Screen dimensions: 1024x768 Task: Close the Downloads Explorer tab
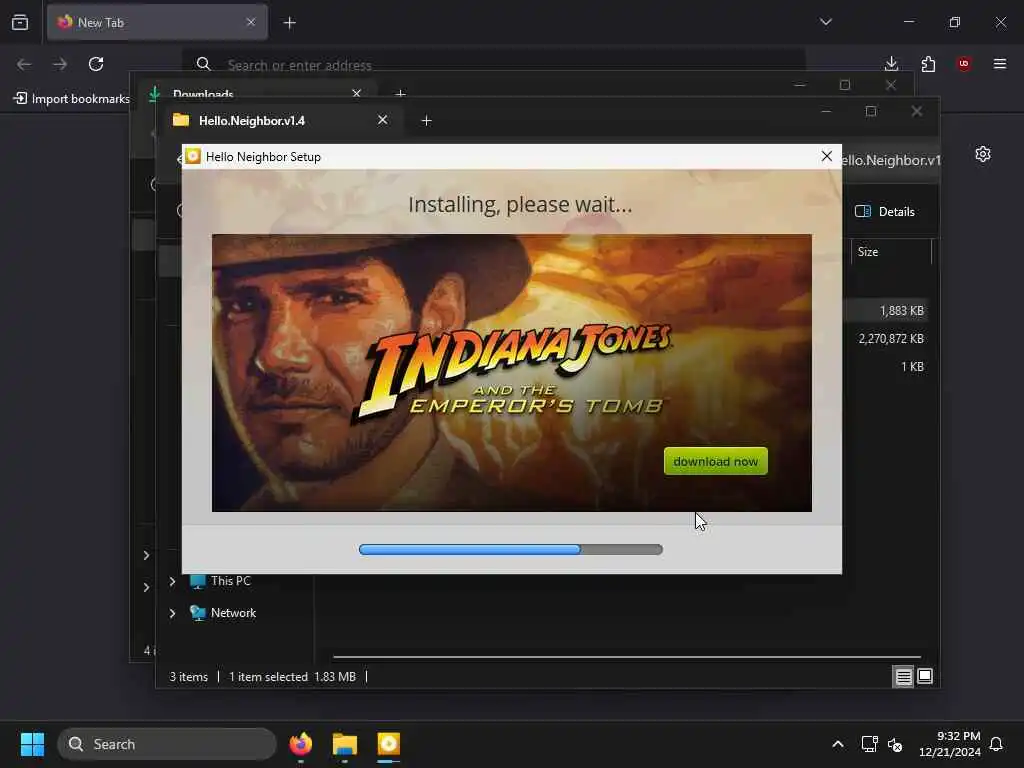pos(357,93)
